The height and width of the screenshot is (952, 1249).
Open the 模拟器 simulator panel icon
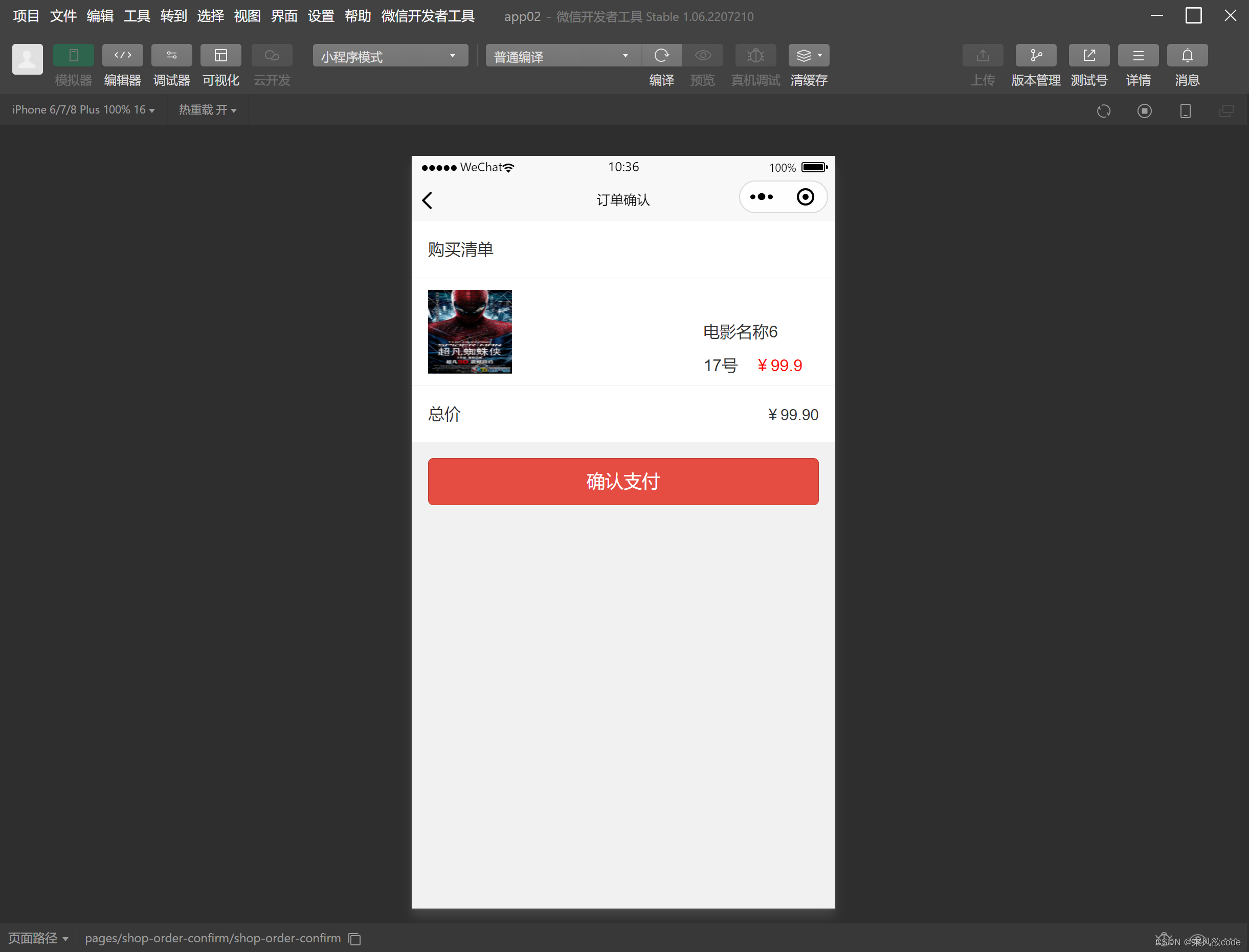tap(73, 55)
